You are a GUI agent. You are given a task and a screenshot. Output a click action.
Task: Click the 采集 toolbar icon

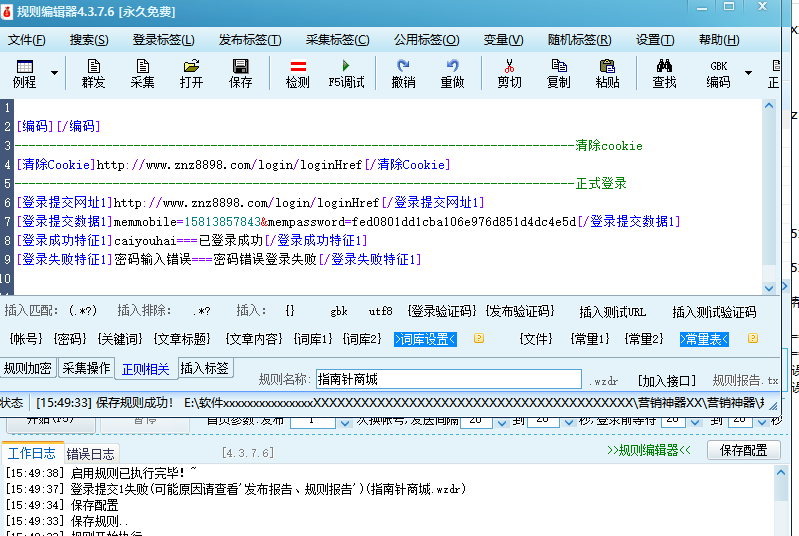click(x=142, y=73)
